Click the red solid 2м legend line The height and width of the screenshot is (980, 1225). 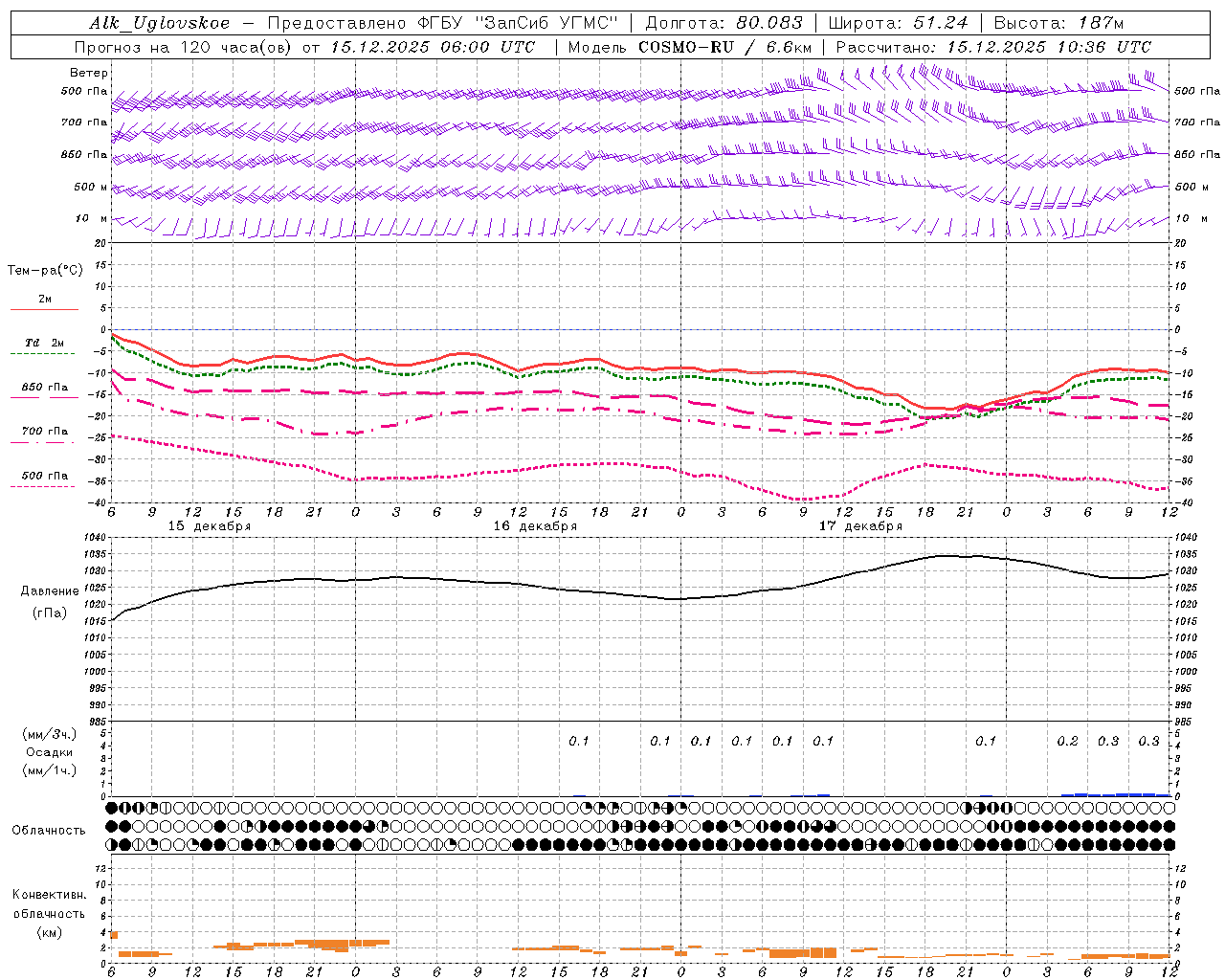44,309
